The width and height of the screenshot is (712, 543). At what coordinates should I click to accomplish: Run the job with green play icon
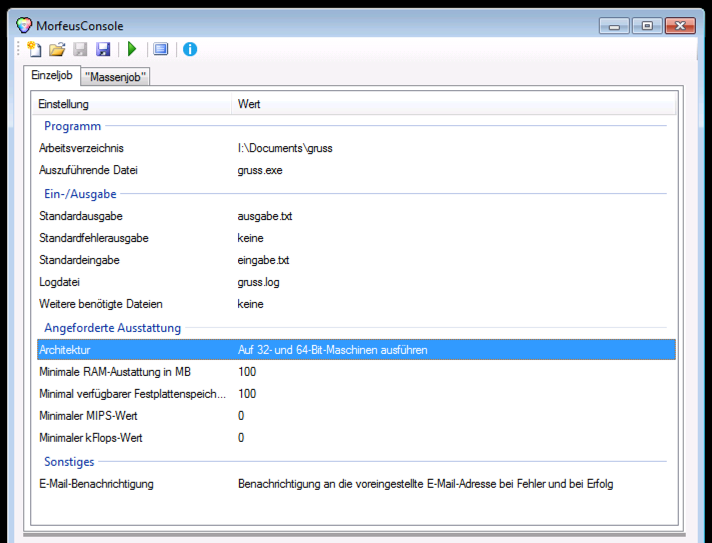(132, 49)
